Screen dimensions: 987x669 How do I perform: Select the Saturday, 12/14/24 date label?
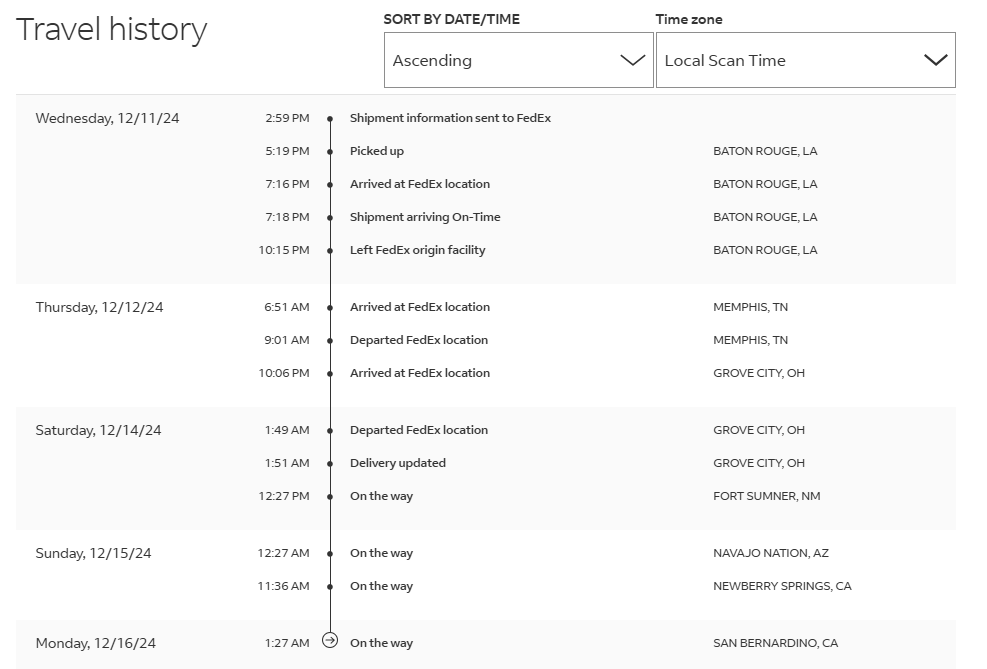[x=98, y=430]
